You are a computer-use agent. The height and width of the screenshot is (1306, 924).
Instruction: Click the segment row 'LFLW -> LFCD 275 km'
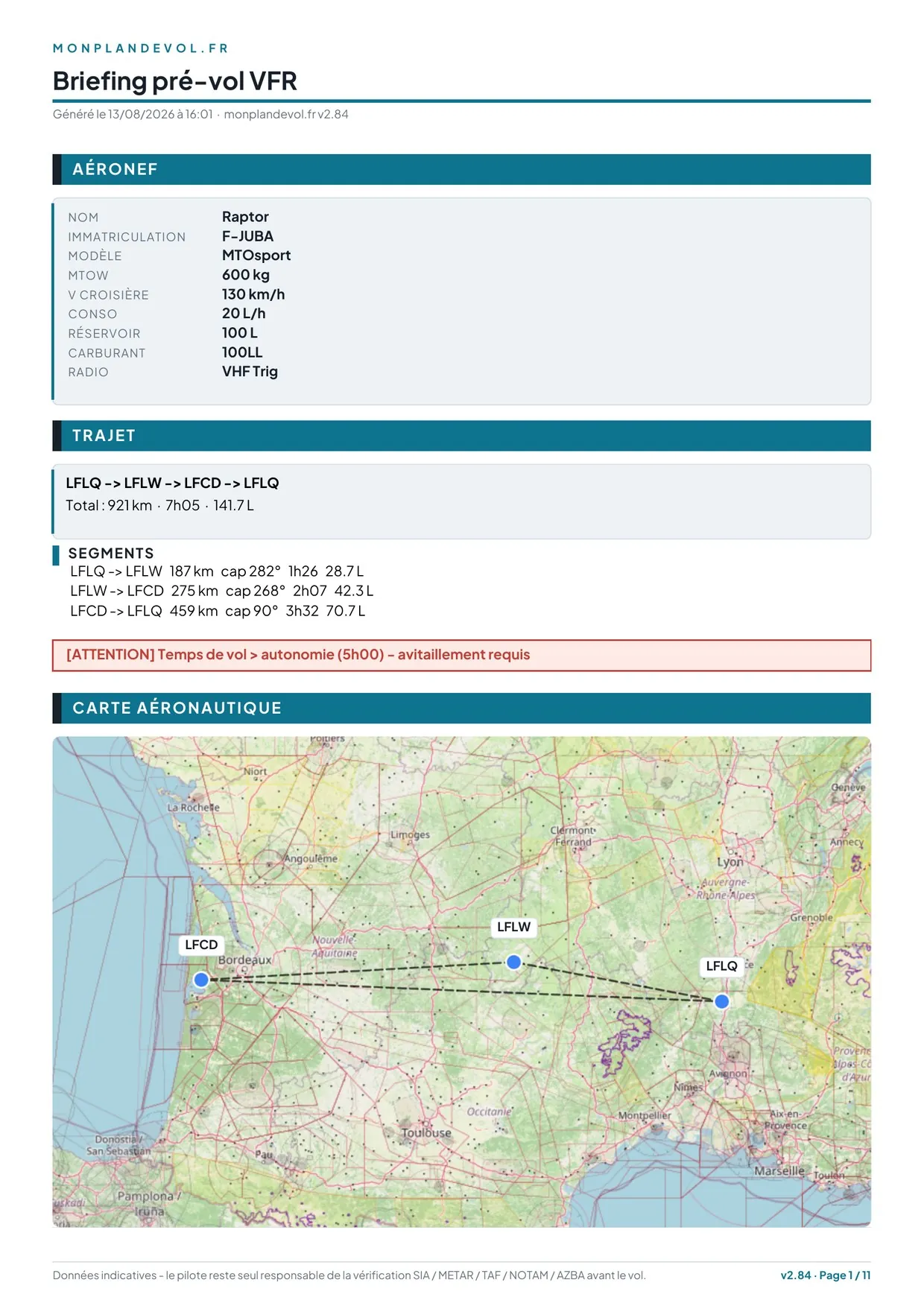coord(221,591)
